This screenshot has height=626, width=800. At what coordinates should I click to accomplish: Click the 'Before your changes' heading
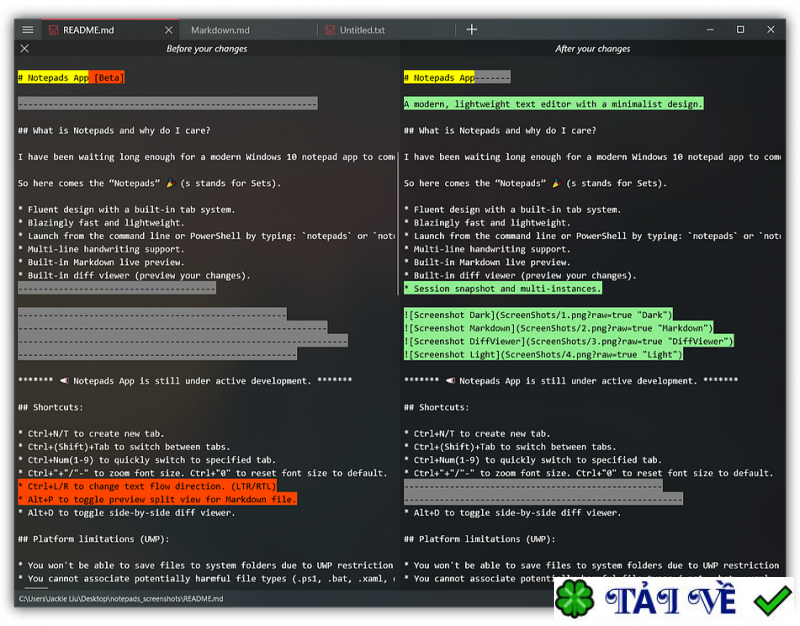point(207,48)
